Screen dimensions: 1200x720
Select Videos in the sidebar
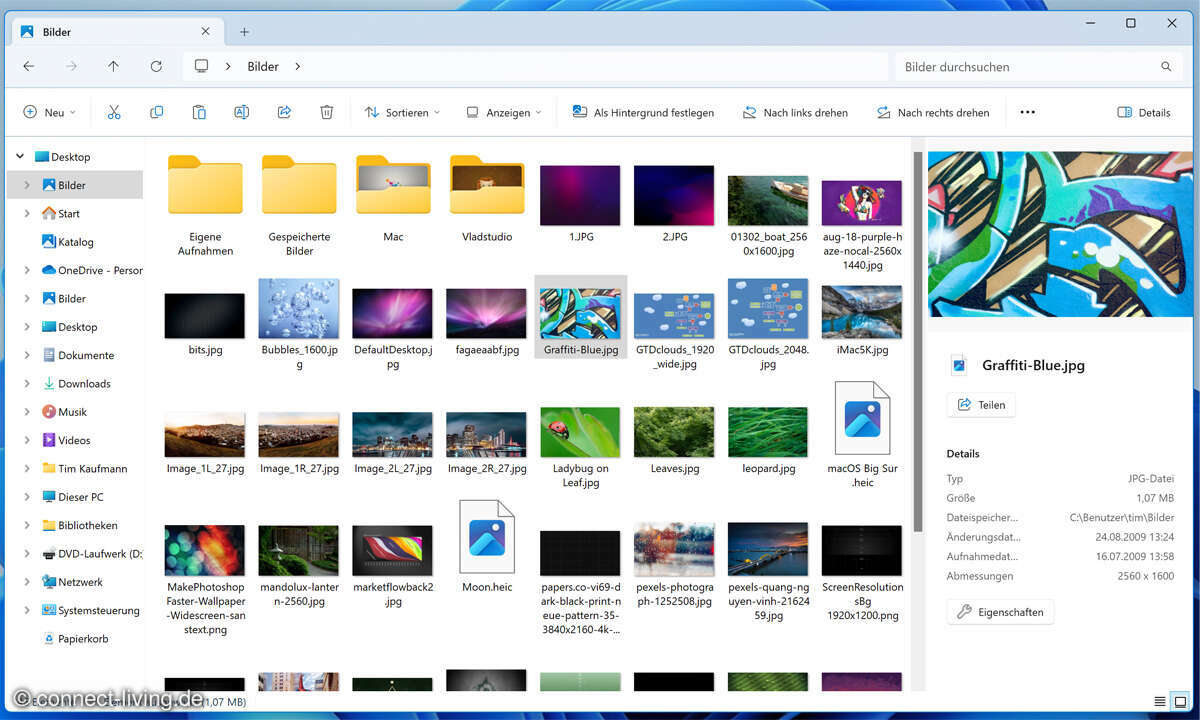(x=75, y=440)
